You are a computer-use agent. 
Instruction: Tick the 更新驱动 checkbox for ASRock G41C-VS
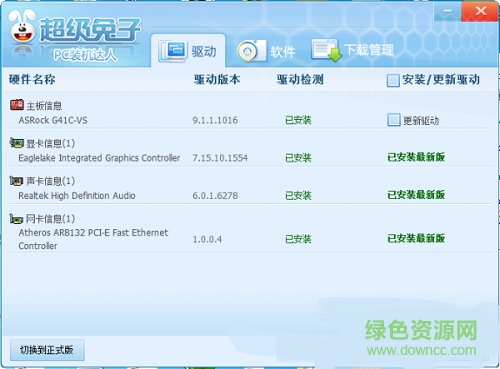coord(394,120)
